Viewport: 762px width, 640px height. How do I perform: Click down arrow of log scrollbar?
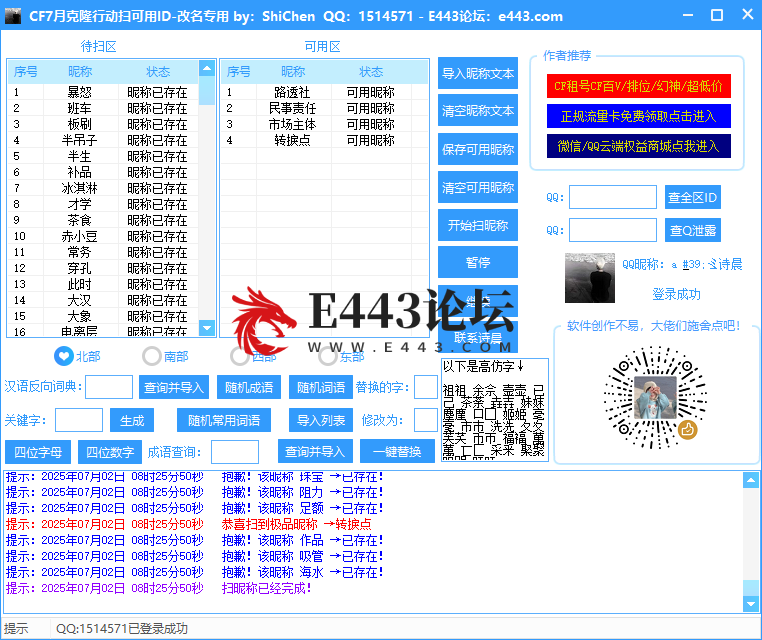751,604
